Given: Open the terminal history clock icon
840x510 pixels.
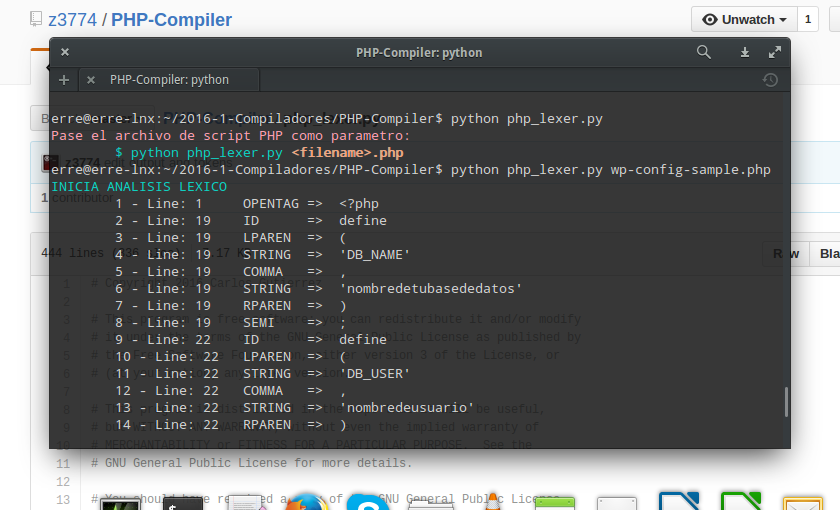Looking at the screenshot, I should [x=770, y=80].
